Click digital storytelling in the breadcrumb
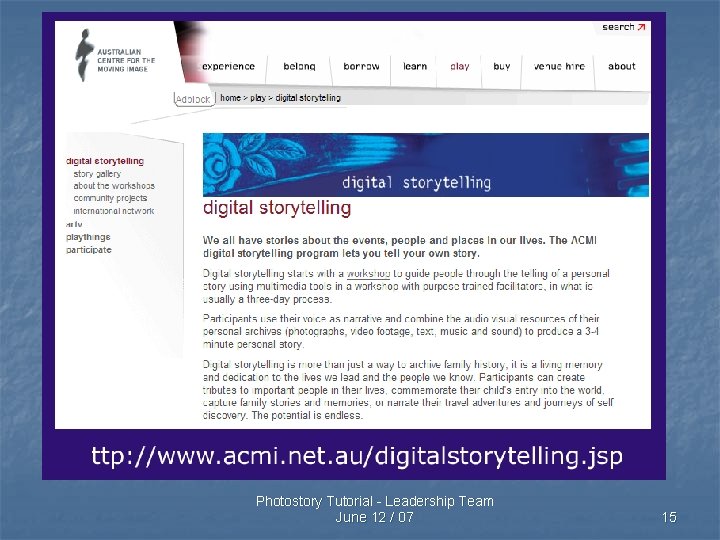 (x=308, y=98)
